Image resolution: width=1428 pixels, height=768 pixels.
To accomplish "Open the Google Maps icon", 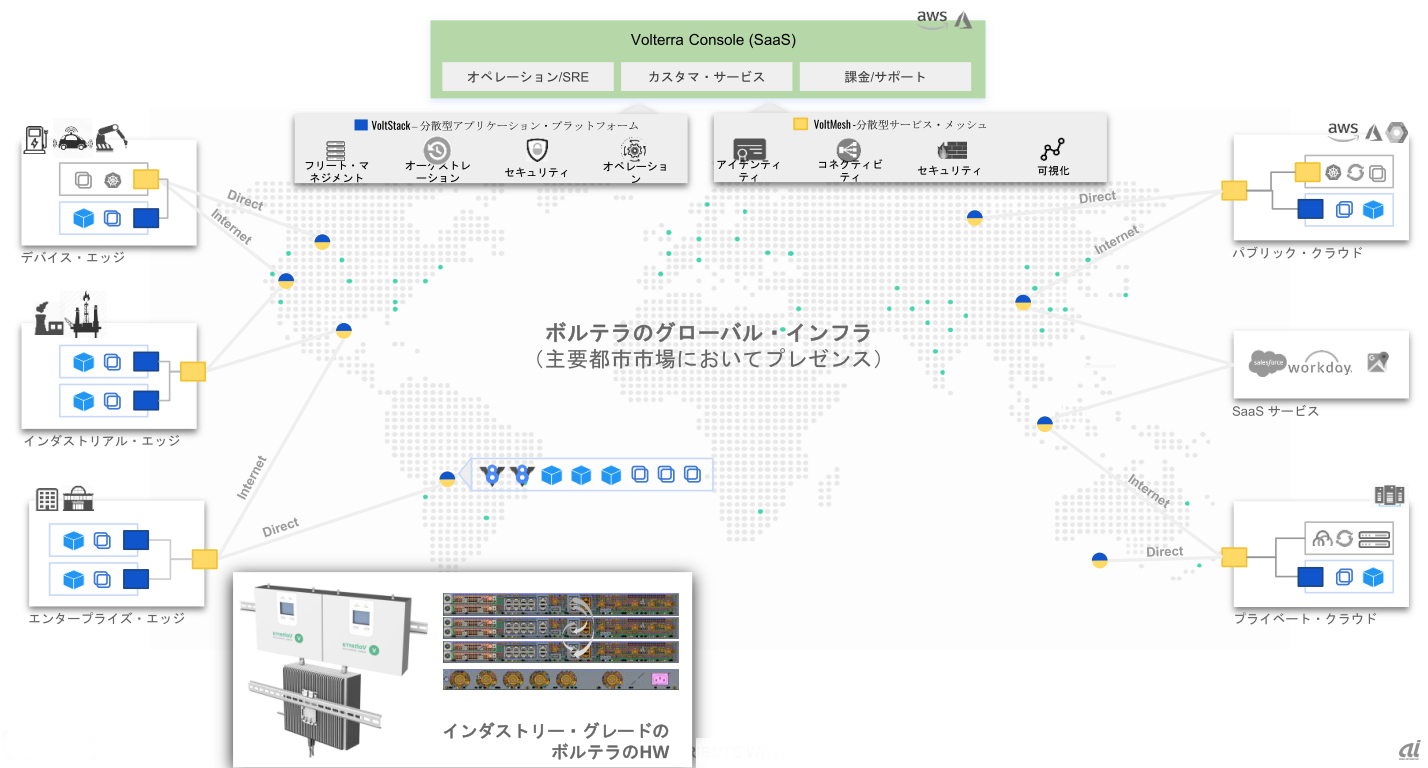I will pos(1378,362).
